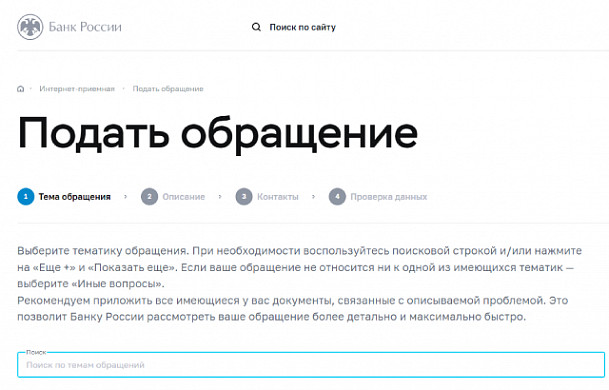Click the 'Рекомендуем приложить' paragraph text

(x=292, y=308)
